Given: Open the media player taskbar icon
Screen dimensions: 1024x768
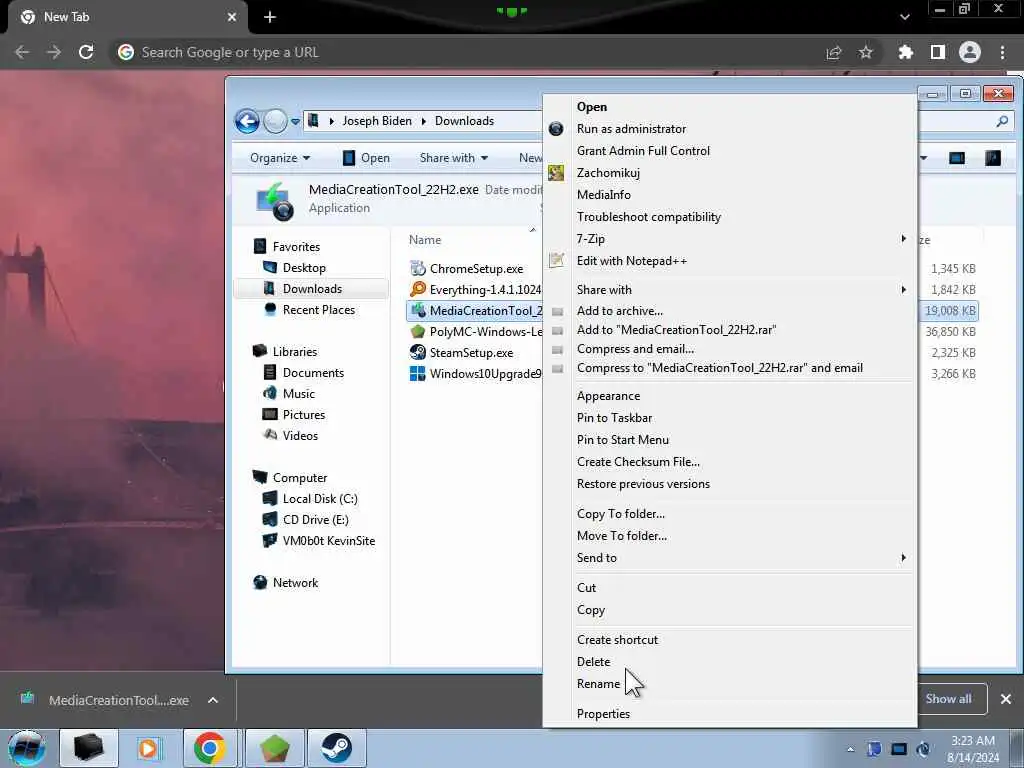Looking at the screenshot, I should coord(148,748).
